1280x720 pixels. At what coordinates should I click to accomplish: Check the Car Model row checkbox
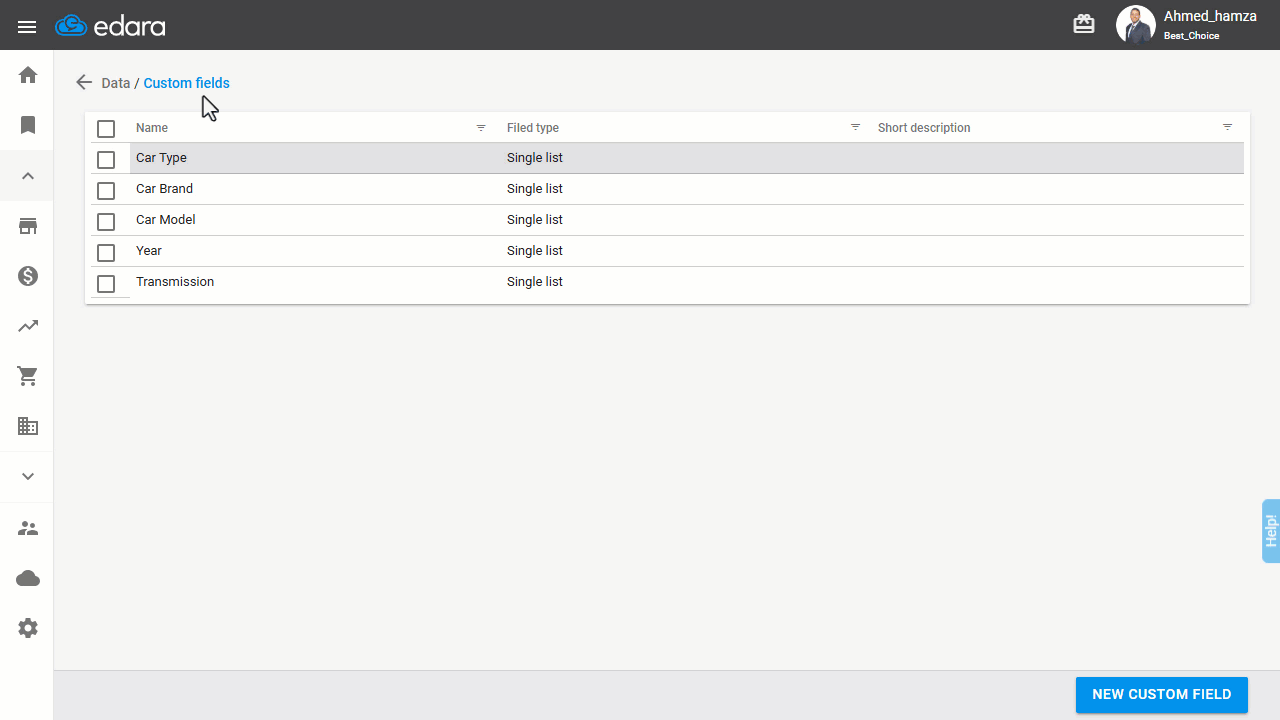point(106,222)
